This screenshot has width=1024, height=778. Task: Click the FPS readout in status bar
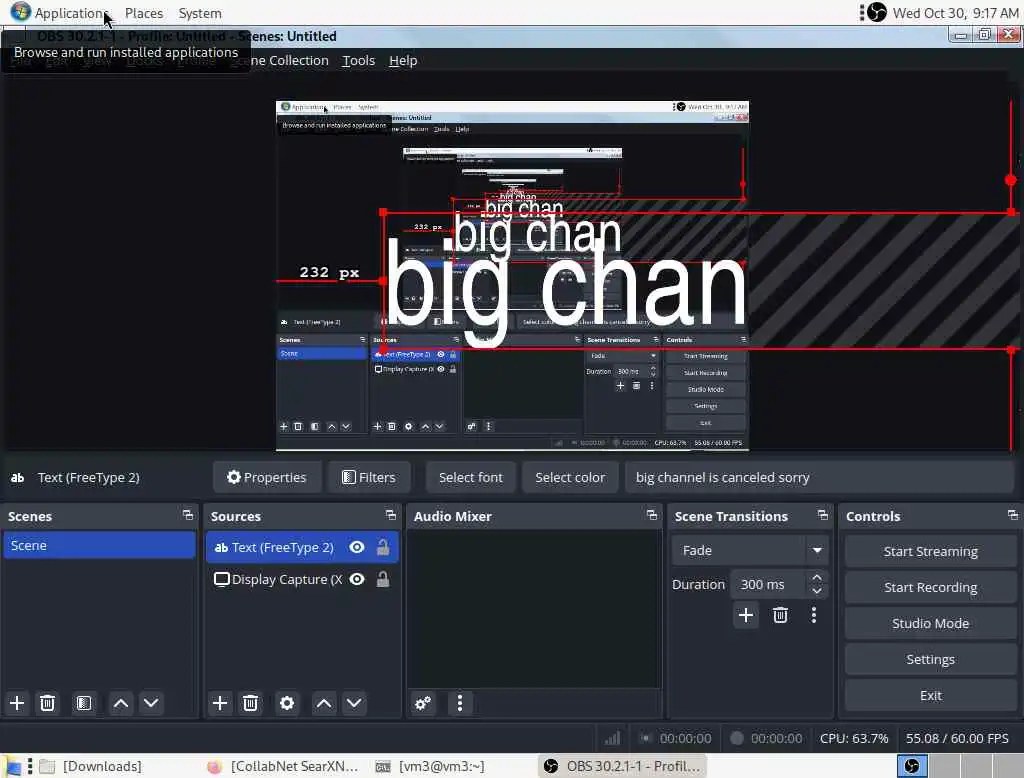[957, 738]
